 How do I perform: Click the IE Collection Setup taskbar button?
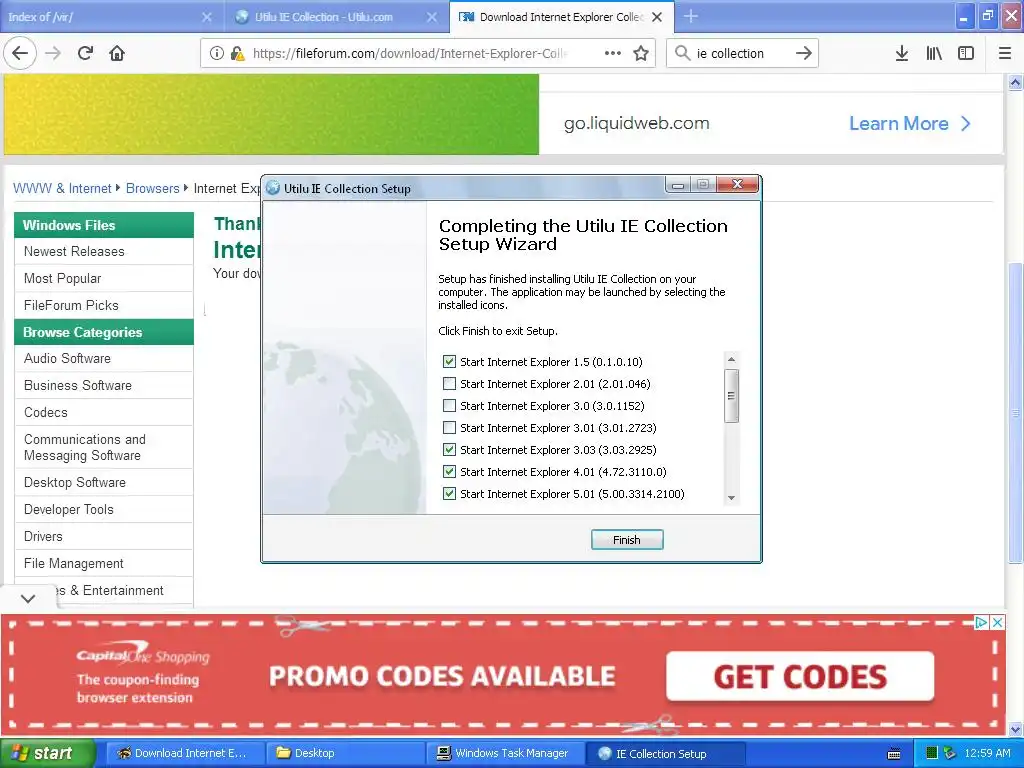[x=664, y=754]
